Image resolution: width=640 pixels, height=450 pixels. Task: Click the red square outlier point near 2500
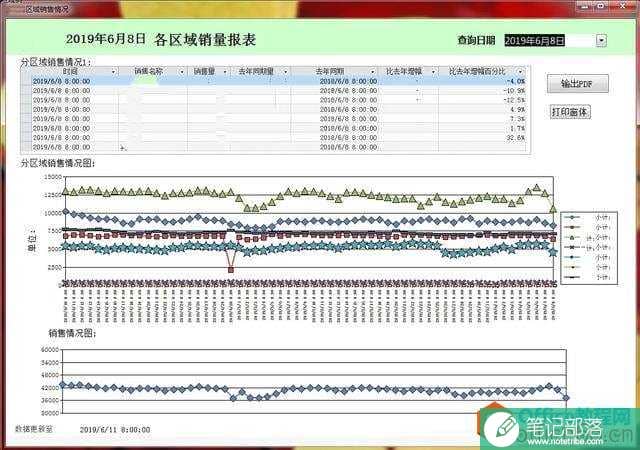pyautogui.click(x=231, y=270)
